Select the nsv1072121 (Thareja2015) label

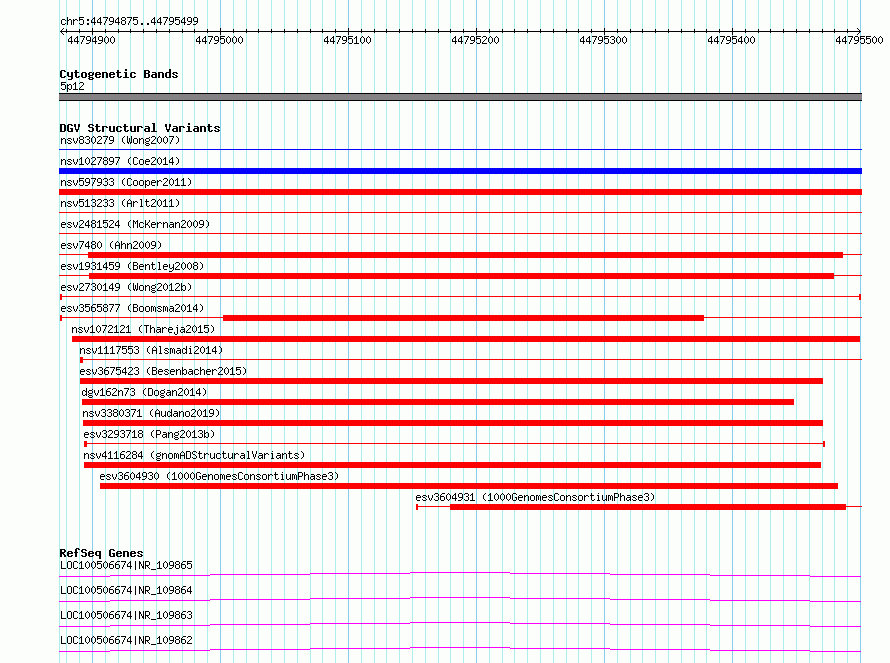[x=143, y=329]
